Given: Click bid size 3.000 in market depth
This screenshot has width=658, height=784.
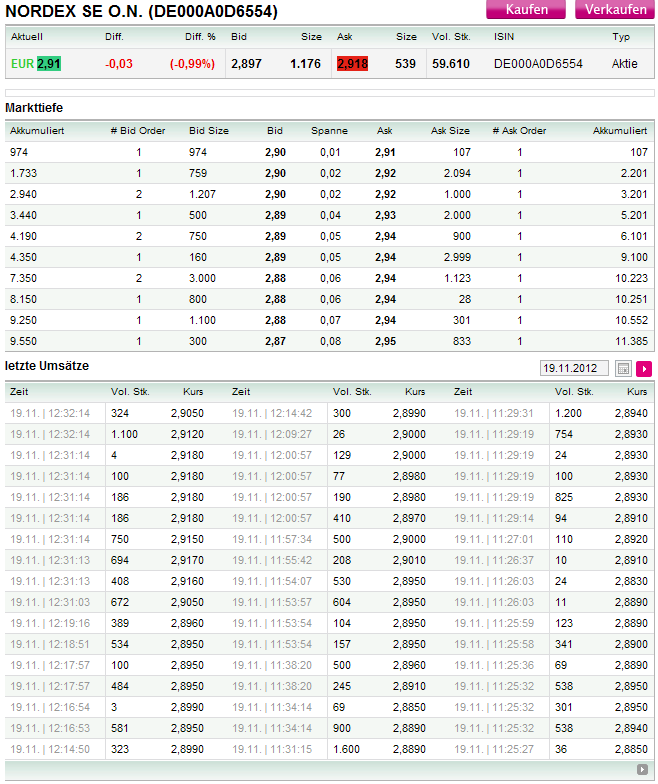Looking at the screenshot, I should pyautogui.click(x=202, y=278).
